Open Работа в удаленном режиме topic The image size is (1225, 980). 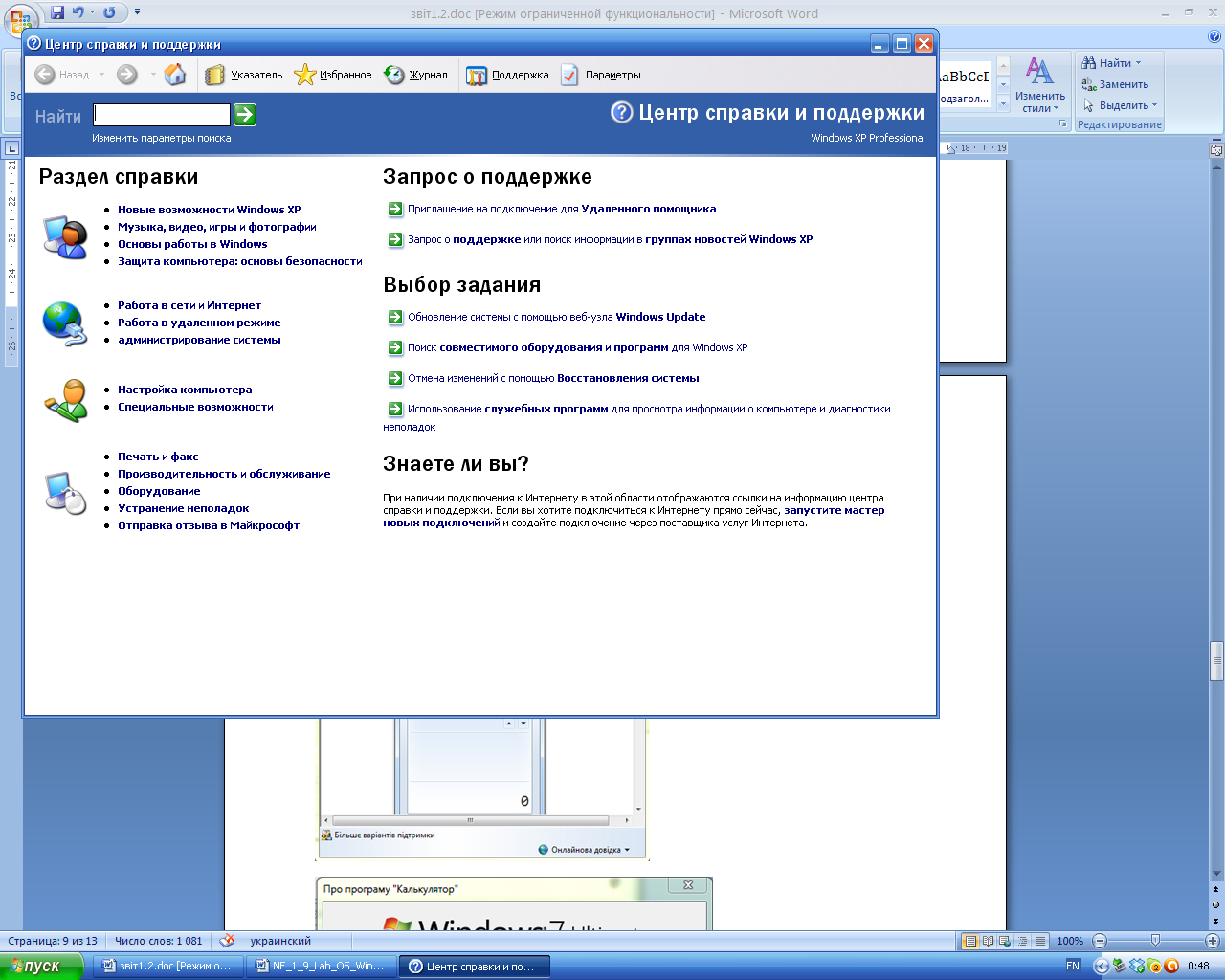click(199, 323)
